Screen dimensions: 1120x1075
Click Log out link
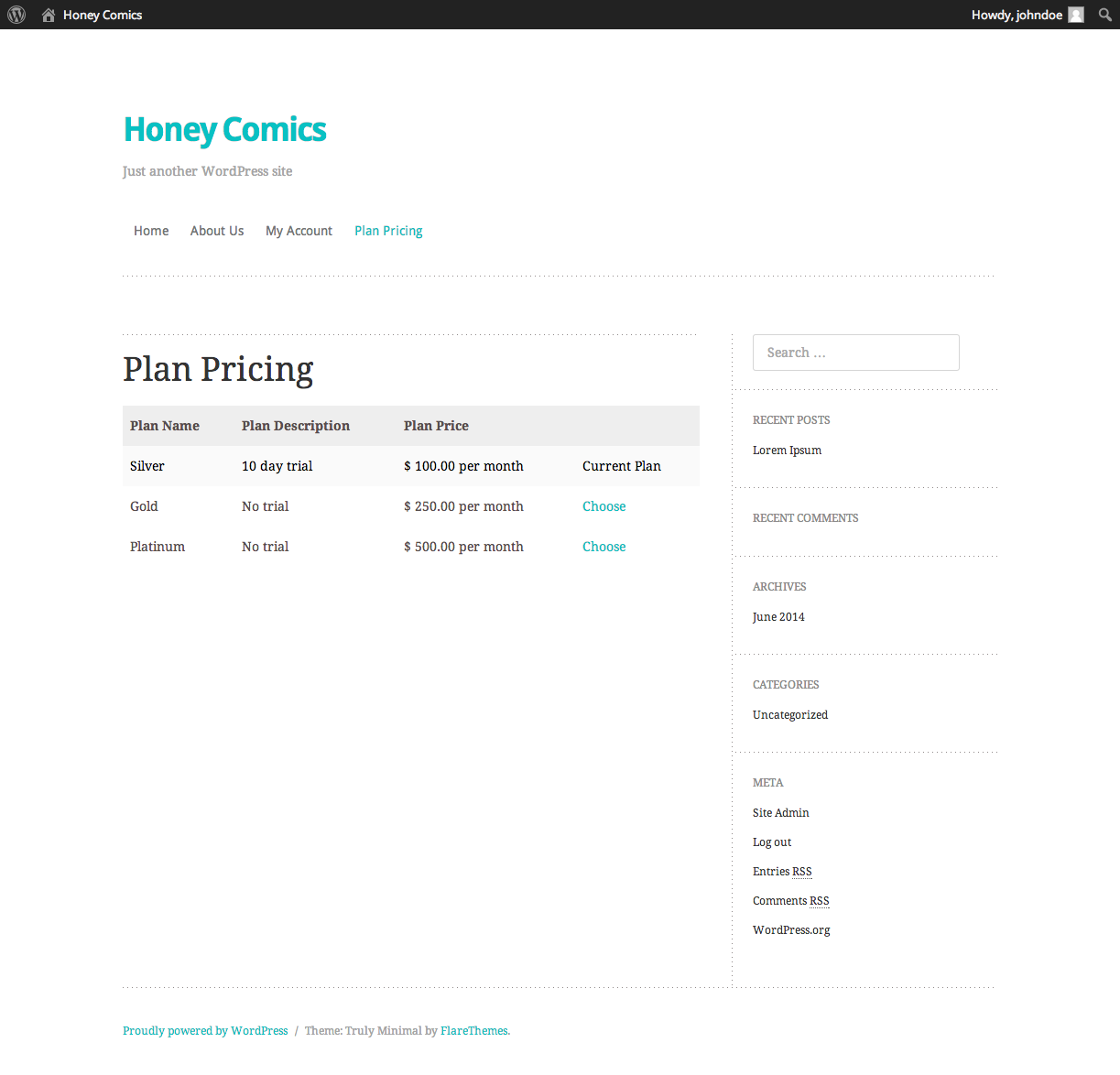click(x=772, y=842)
